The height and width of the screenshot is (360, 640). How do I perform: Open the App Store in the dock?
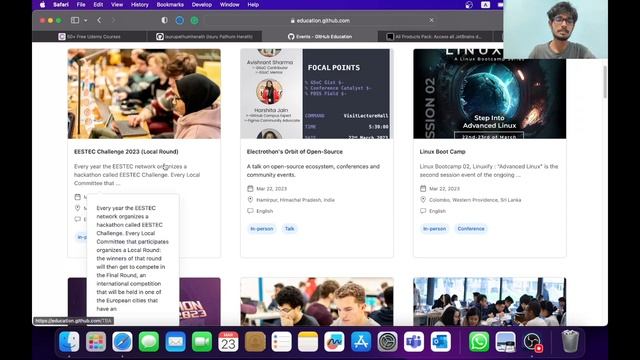pos(361,342)
